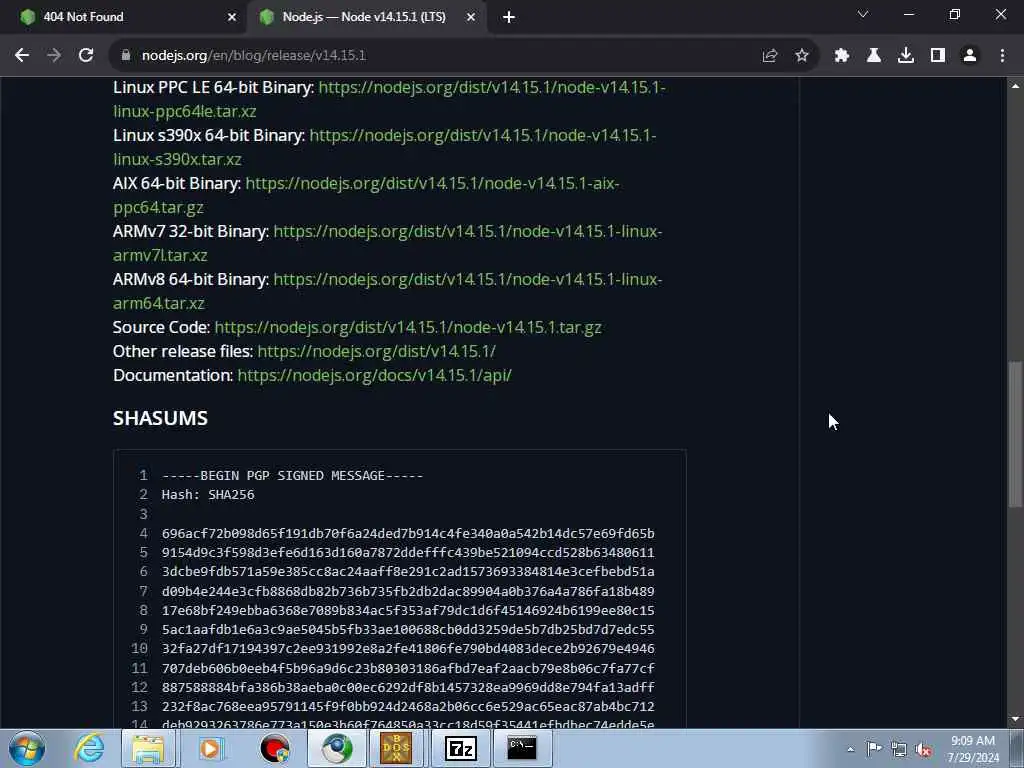Bookmark this page with the star

[x=802, y=56]
